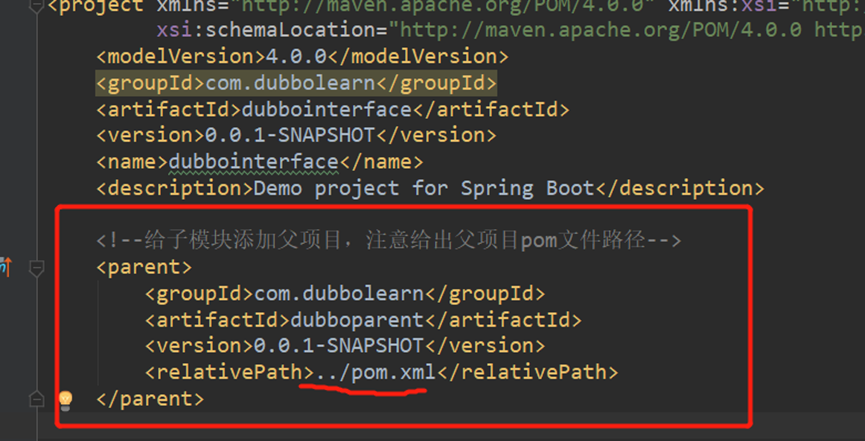Image resolution: width=865 pixels, height=441 pixels.
Task: Click the project version 0.0.1-SNAPSHOT line
Action: pos(296,136)
